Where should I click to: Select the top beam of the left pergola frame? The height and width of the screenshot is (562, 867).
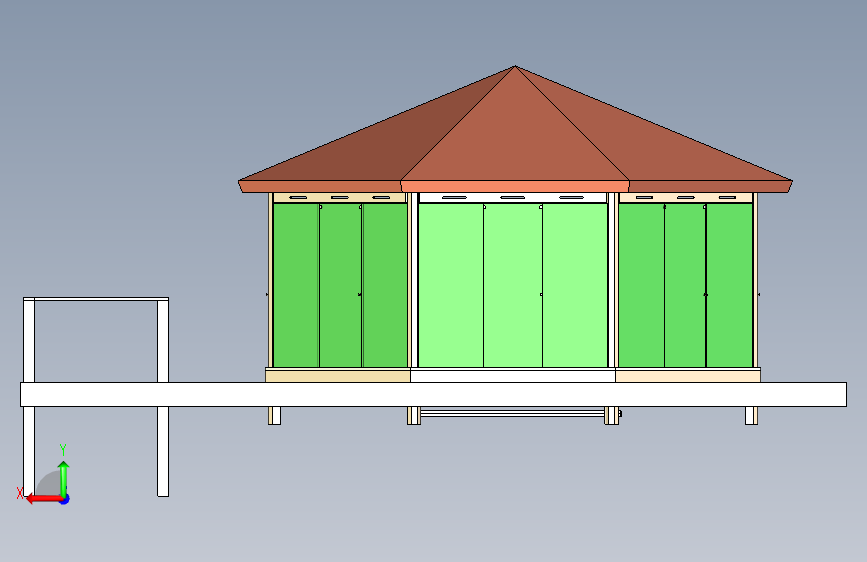pos(96,299)
